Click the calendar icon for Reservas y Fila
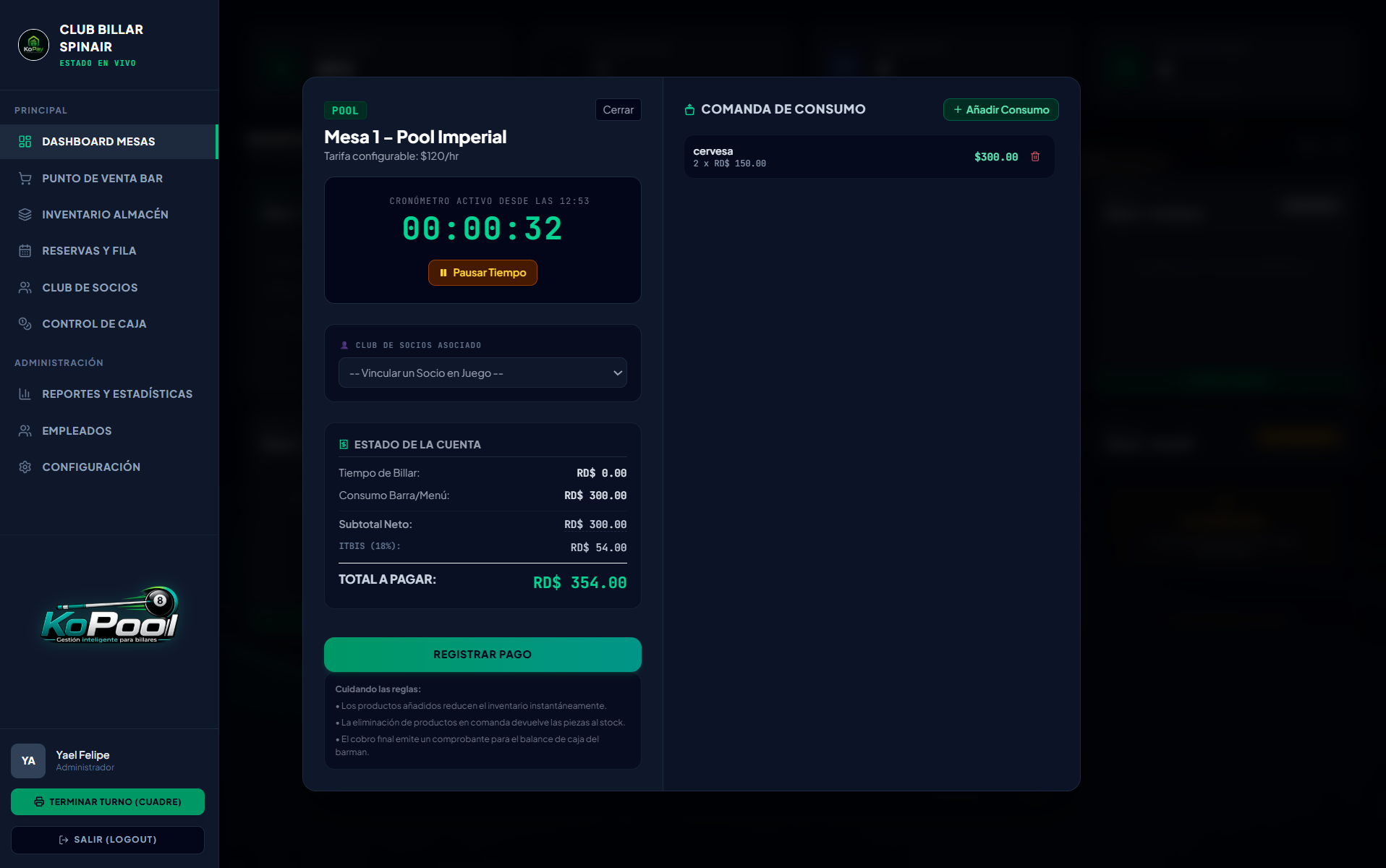The image size is (1386, 868). coord(25,251)
